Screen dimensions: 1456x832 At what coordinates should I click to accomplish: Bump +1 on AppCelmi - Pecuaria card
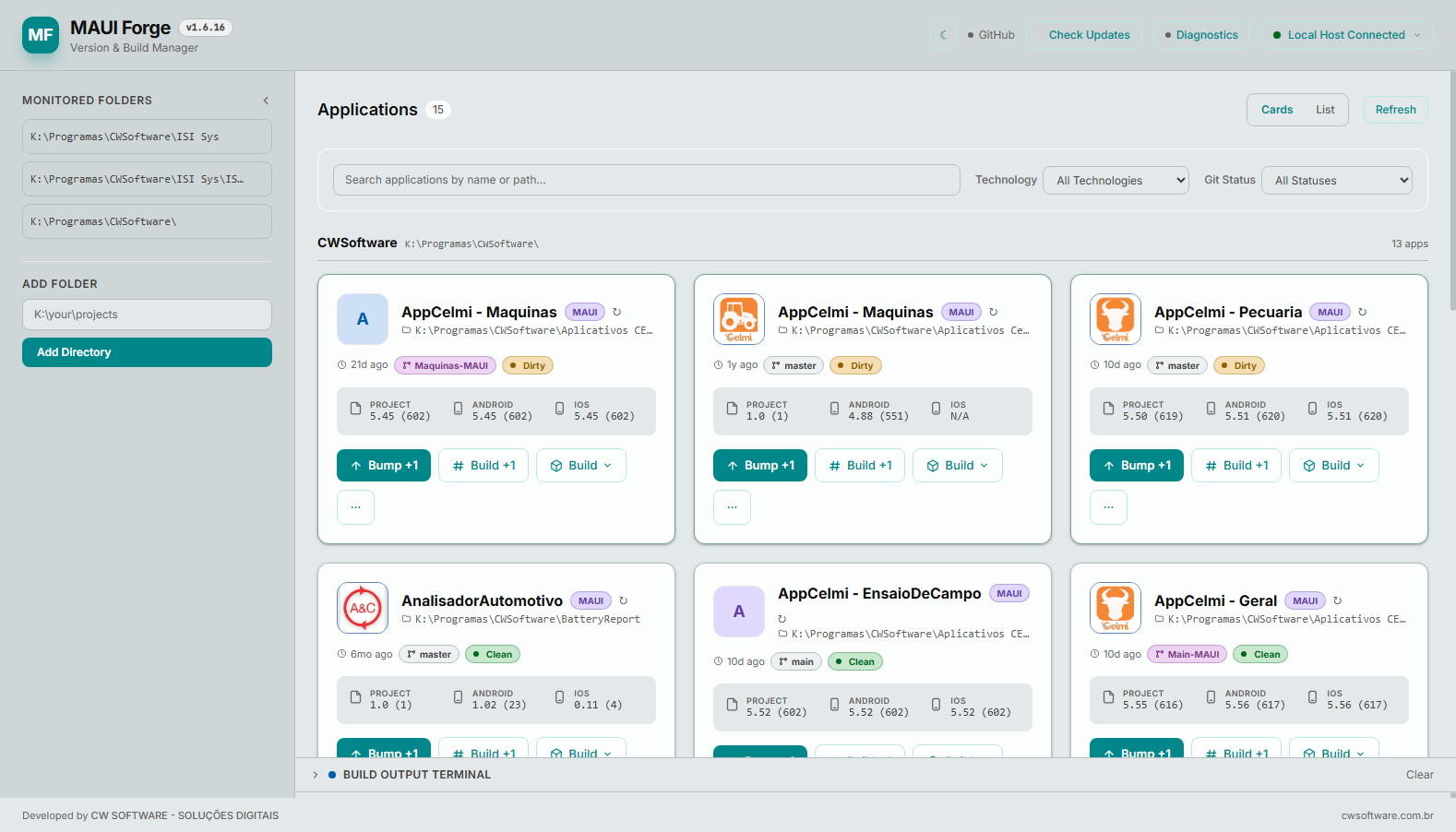coord(1137,465)
